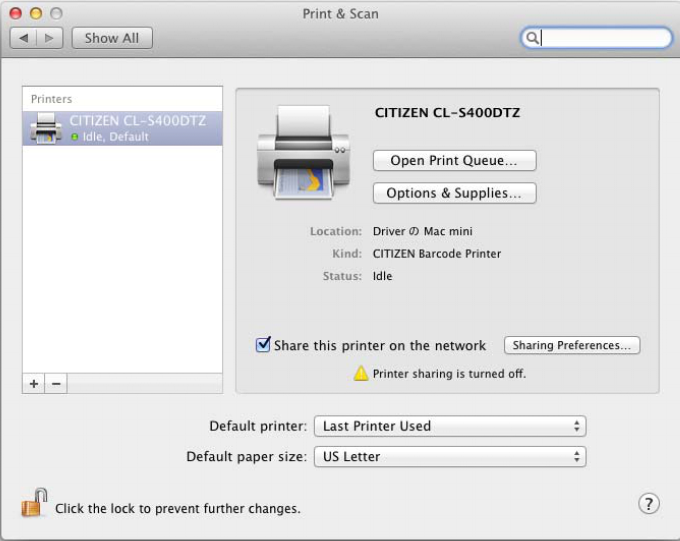Click the green idle status dot
This screenshot has height=541, width=680.
(x=75, y=137)
